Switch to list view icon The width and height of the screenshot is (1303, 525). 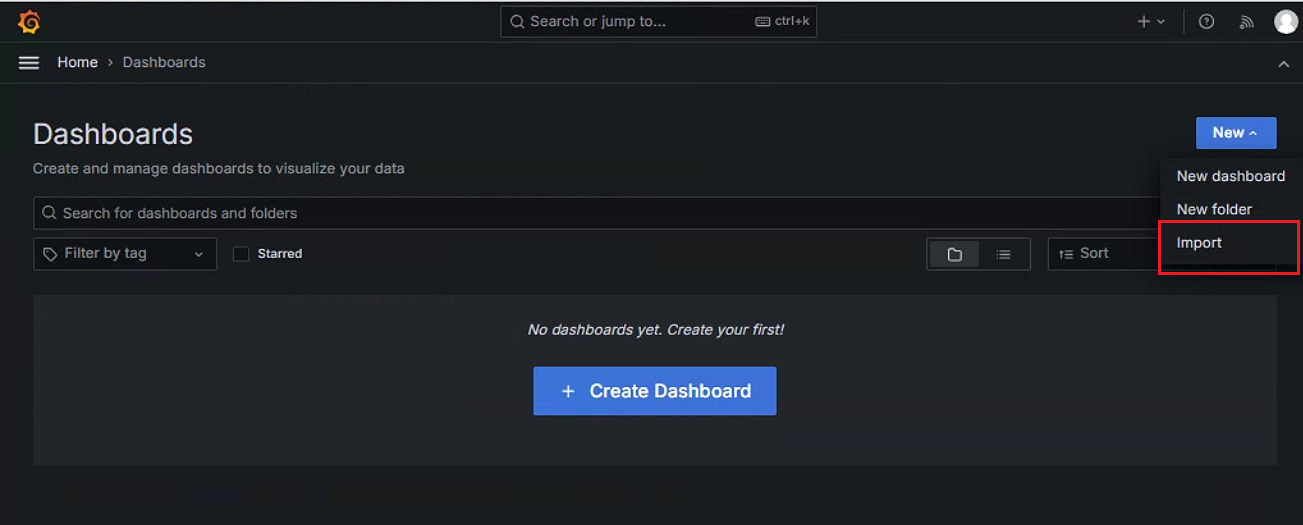[x=1003, y=254]
